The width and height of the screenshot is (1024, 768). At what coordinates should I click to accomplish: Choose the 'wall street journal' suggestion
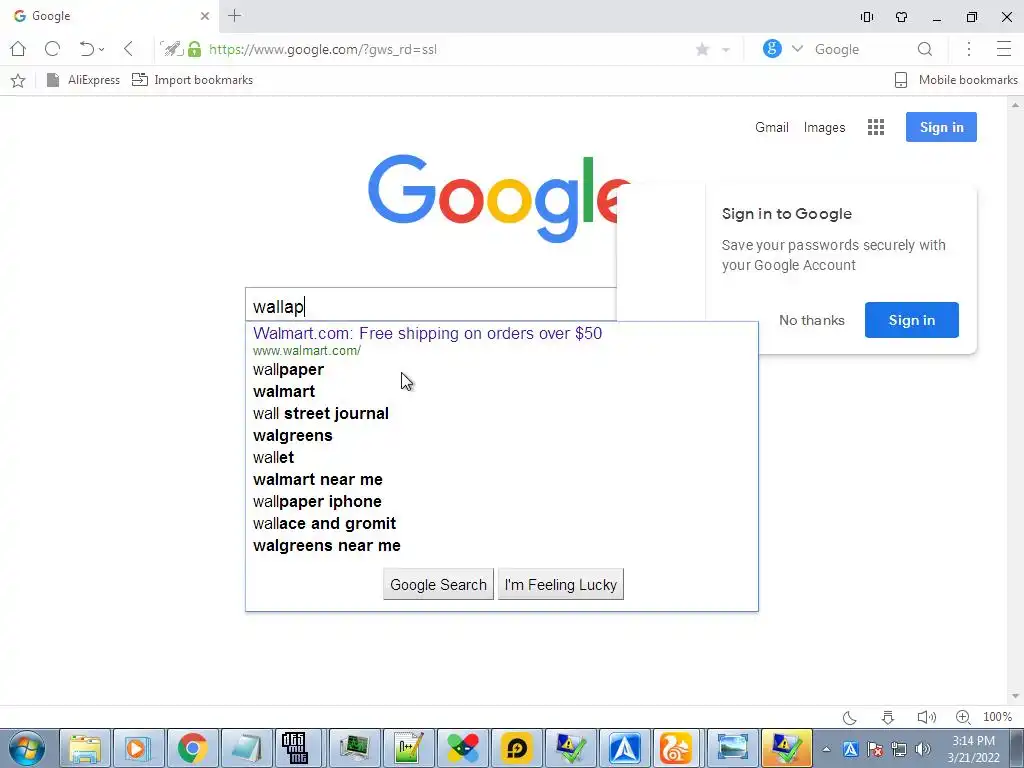tap(321, 413)
